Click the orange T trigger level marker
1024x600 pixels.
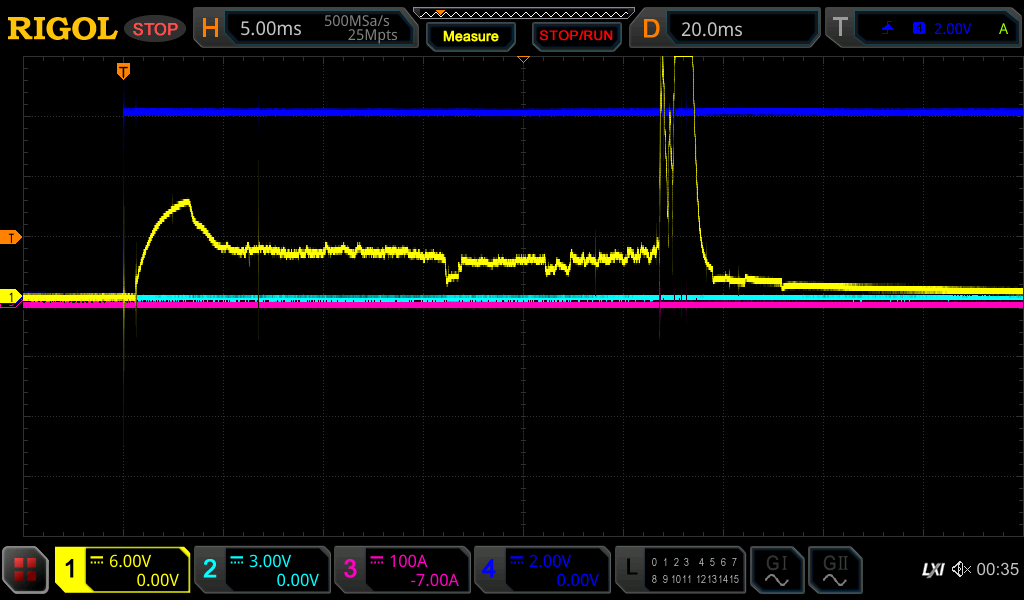[12, 237]
